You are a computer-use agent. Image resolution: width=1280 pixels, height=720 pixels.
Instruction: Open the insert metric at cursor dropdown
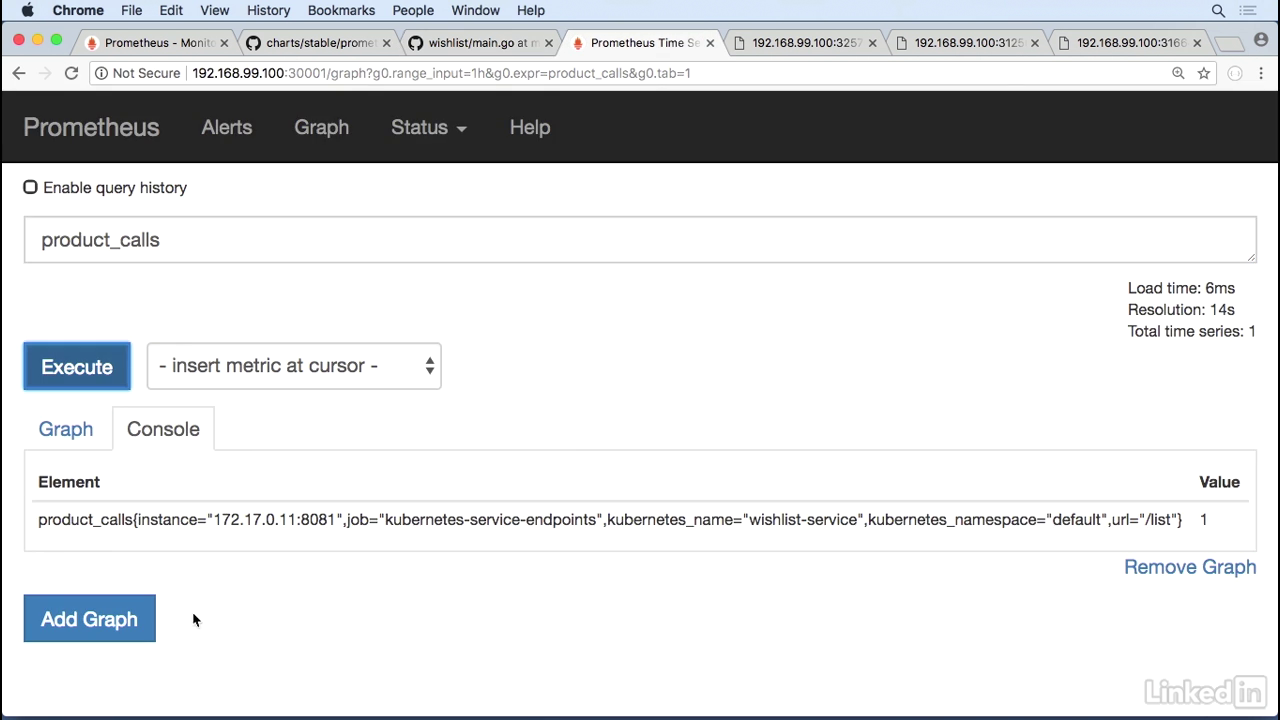(294, 366)
